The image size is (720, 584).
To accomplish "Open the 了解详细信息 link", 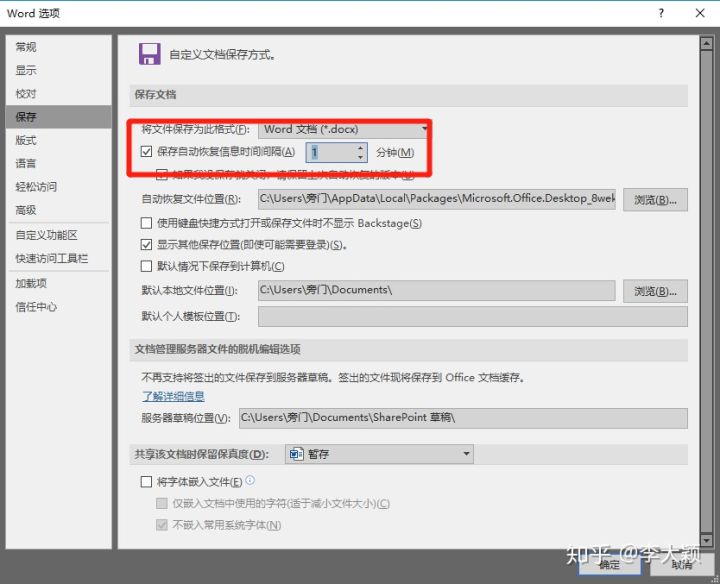I will [x=173, y=396].
